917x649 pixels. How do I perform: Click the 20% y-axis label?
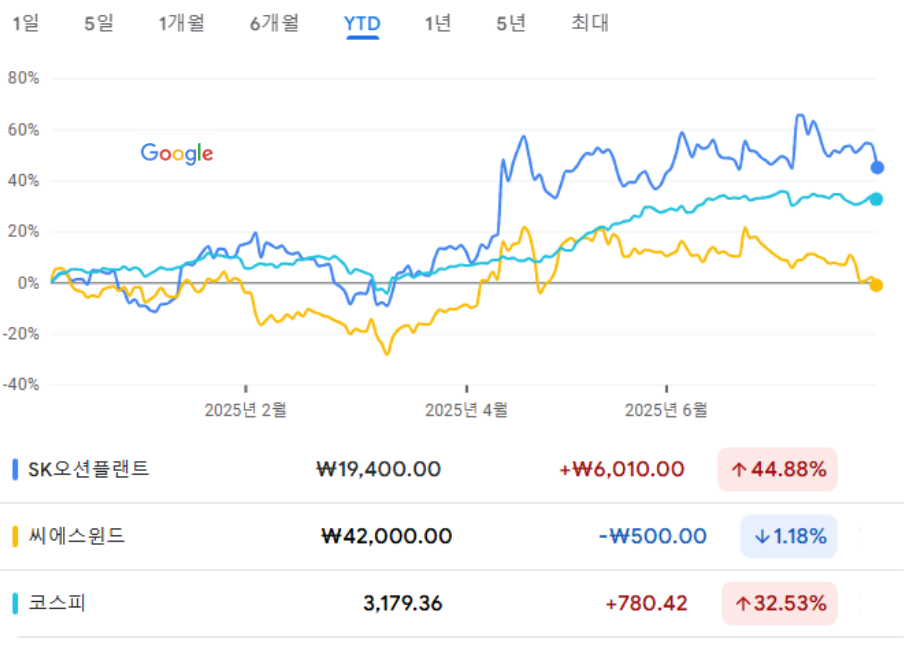(23, 232)
